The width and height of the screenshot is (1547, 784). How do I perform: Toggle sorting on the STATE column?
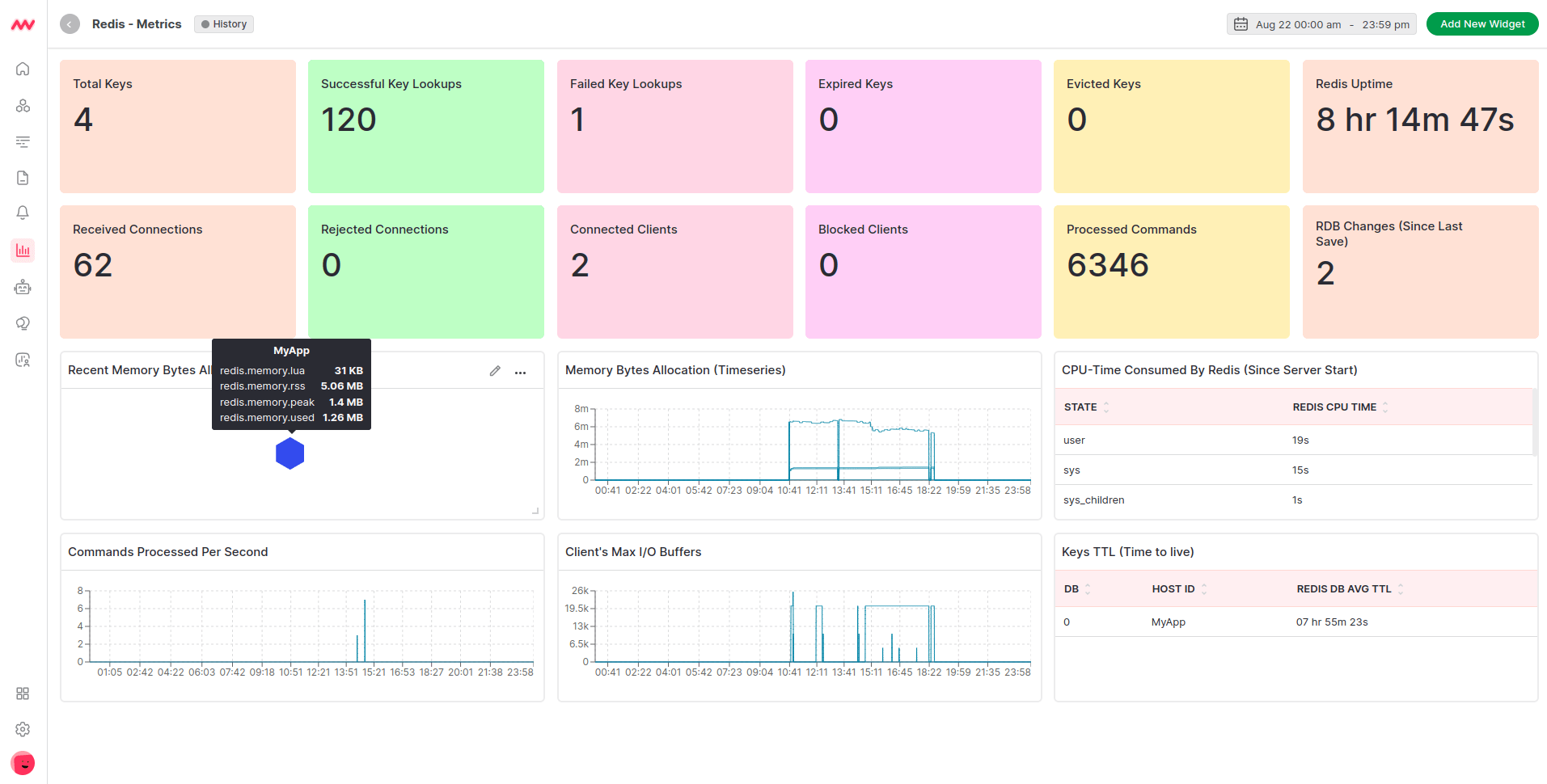click(x=1106, y=407)
